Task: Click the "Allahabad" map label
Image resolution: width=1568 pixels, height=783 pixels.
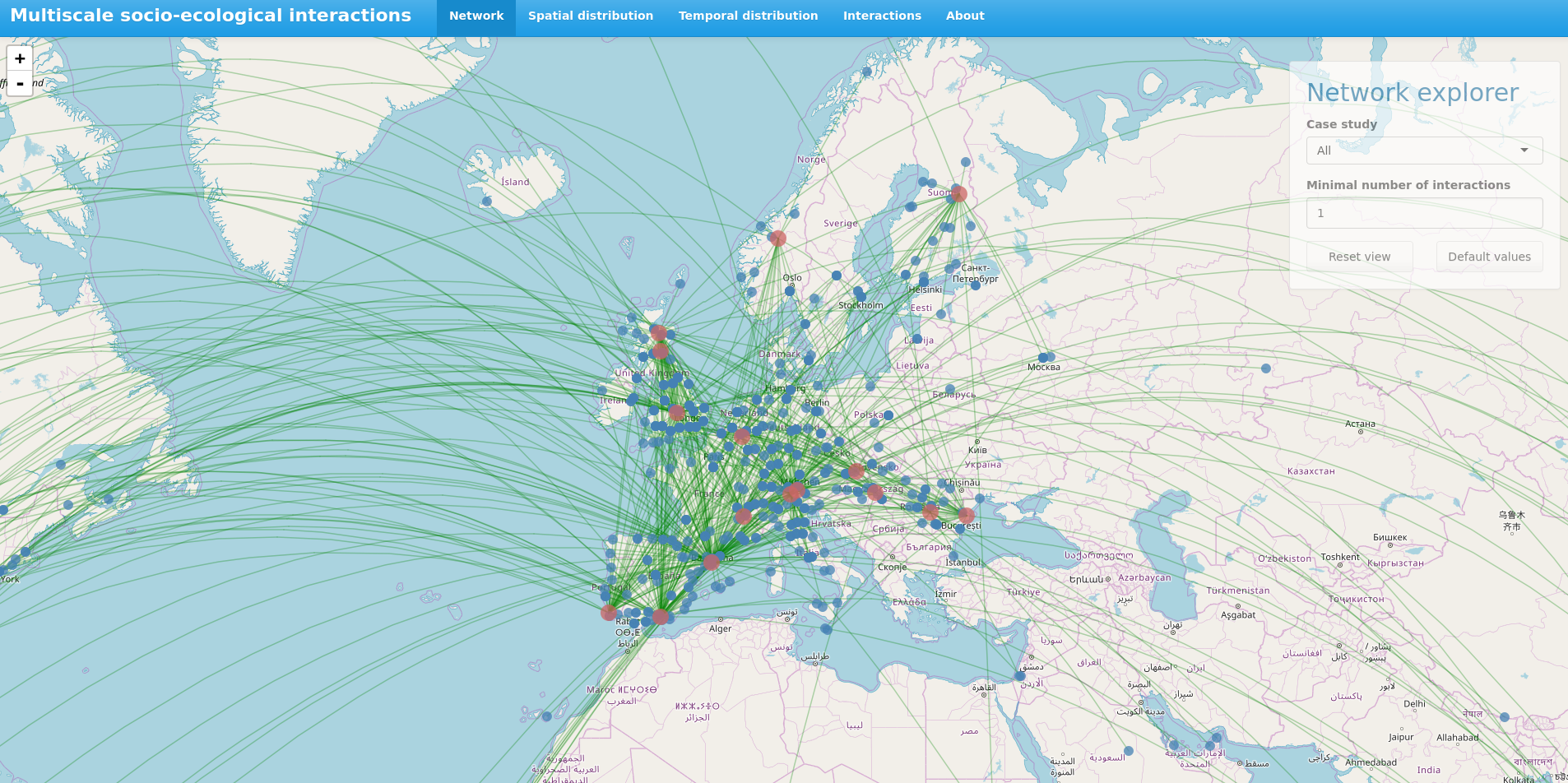Action: [x=1457, y=738]
